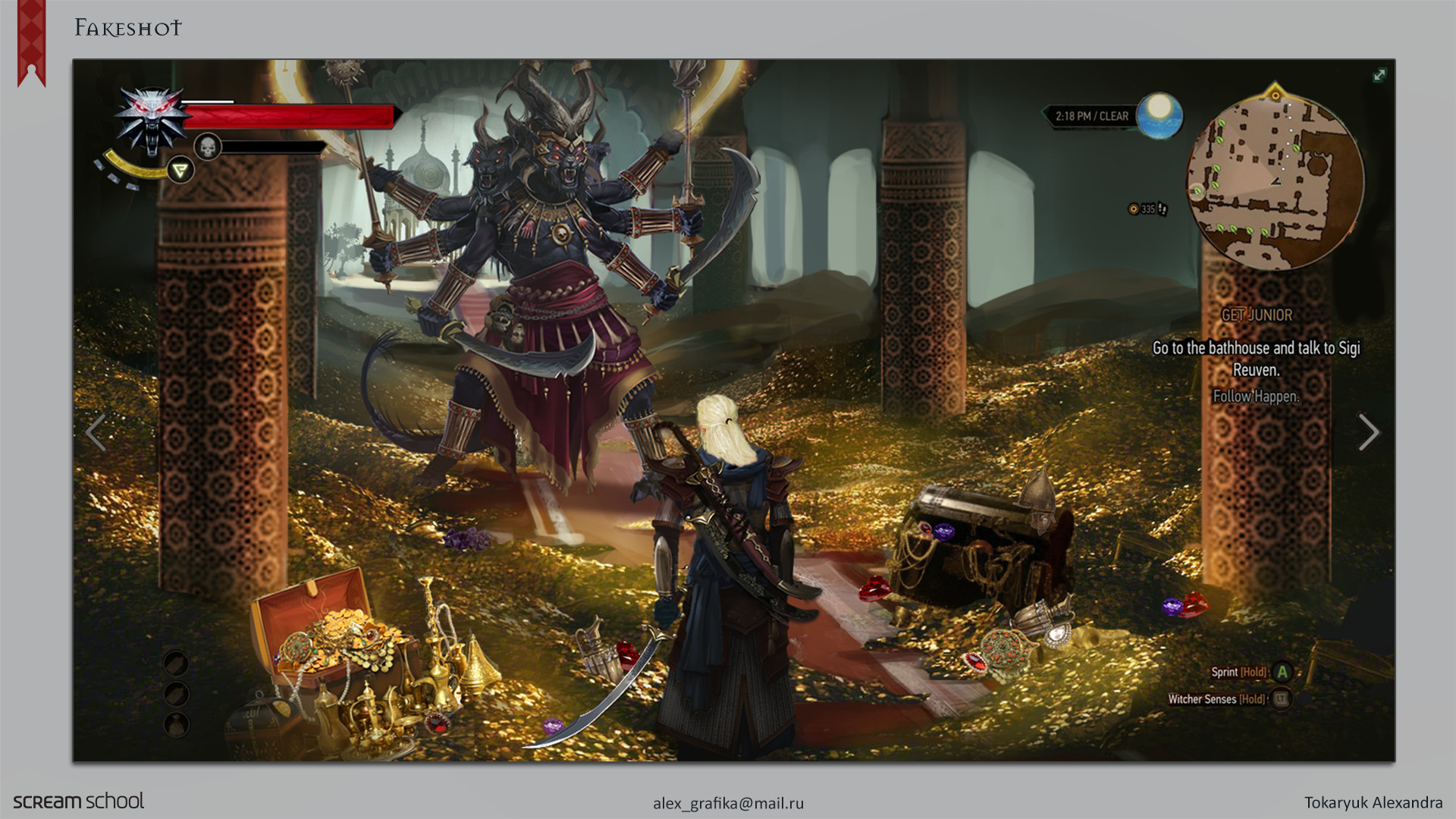1456x819 pixels.
Task: Select the bottom quick-slot item icon
Action: tap(176, 725)
